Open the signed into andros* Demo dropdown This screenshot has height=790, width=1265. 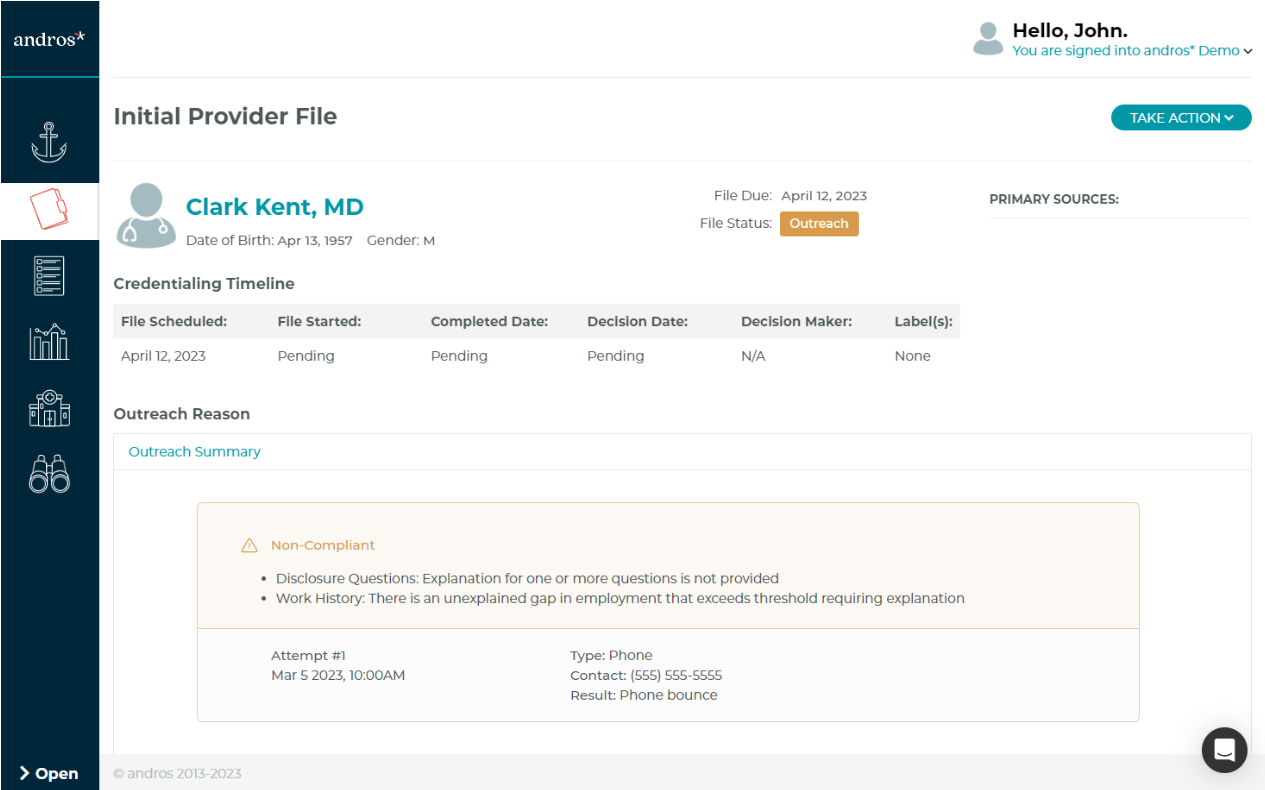tap(1132, 51)
